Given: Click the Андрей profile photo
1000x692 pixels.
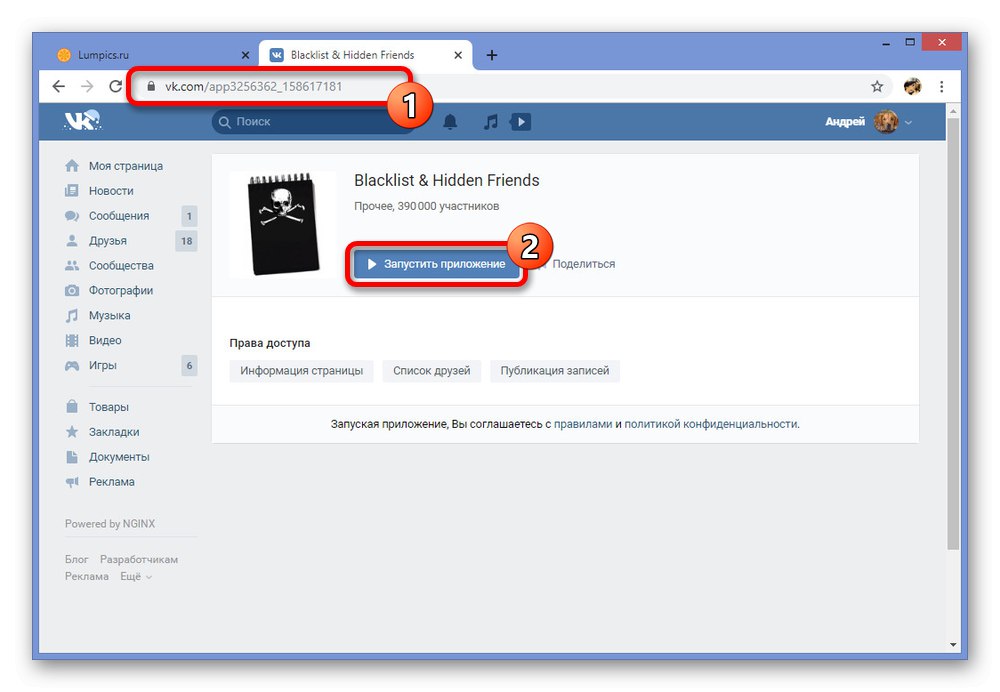Looking at the screenshot, I should pyautogui.click(x=886, y=121).
